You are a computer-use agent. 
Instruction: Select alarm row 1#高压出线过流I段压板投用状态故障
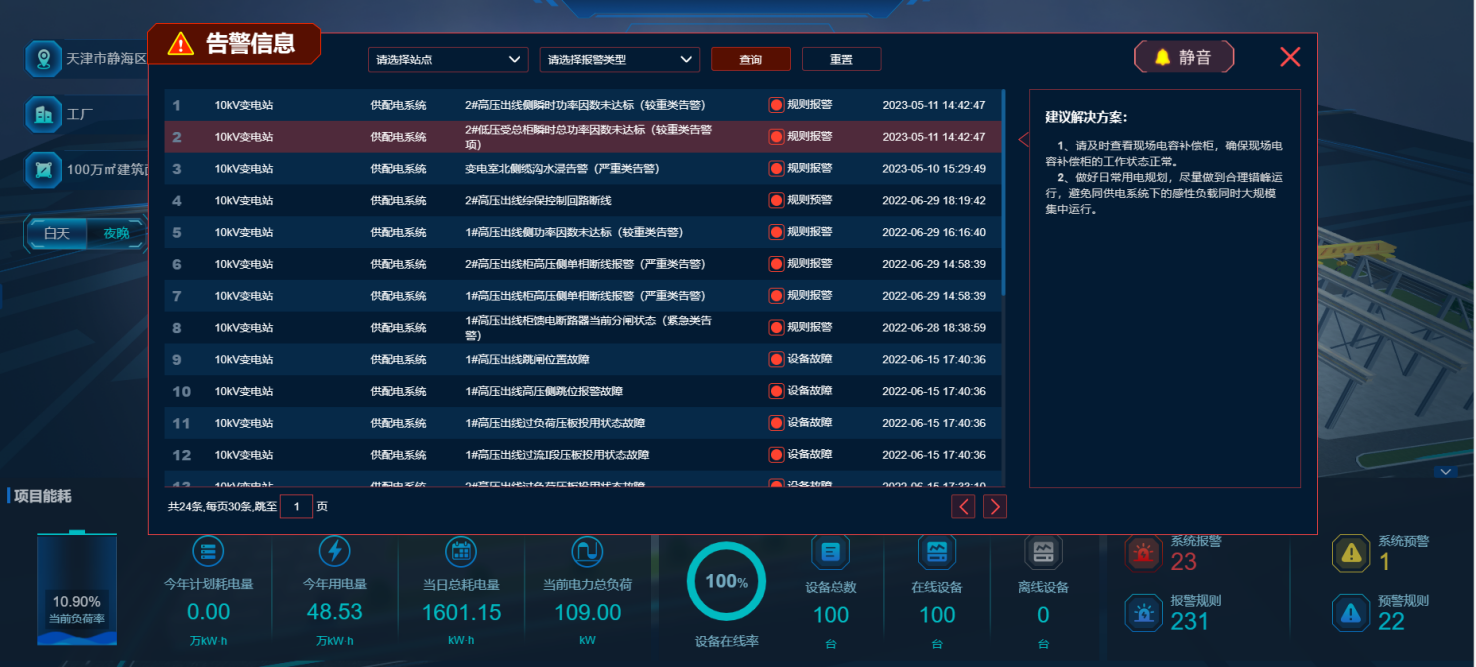point(582,455)
